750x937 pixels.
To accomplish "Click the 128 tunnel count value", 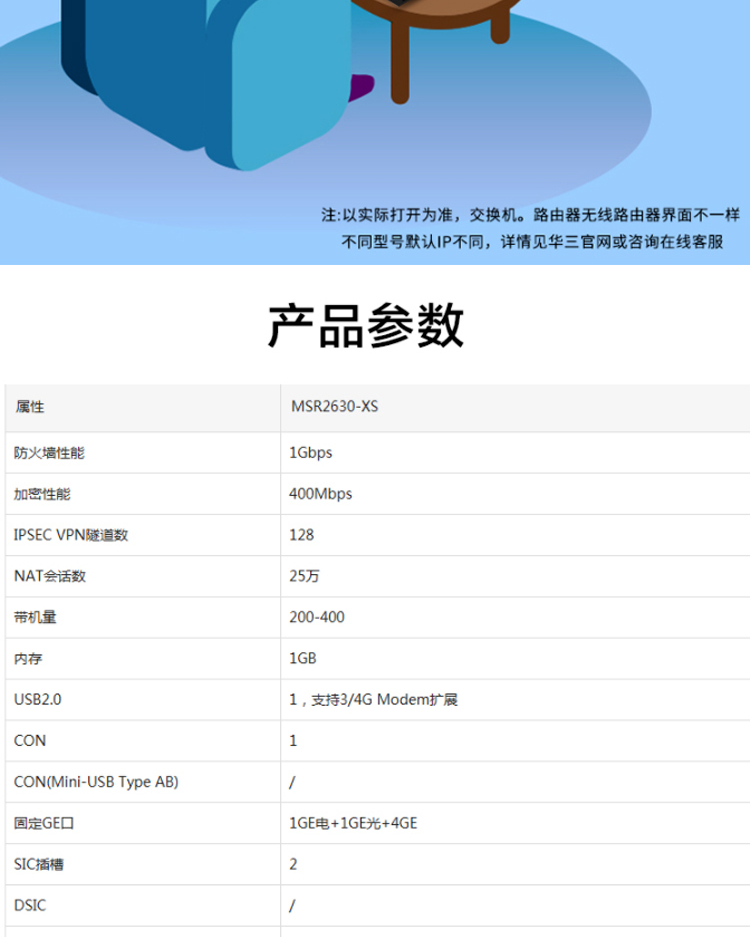I will click(302, 535).
